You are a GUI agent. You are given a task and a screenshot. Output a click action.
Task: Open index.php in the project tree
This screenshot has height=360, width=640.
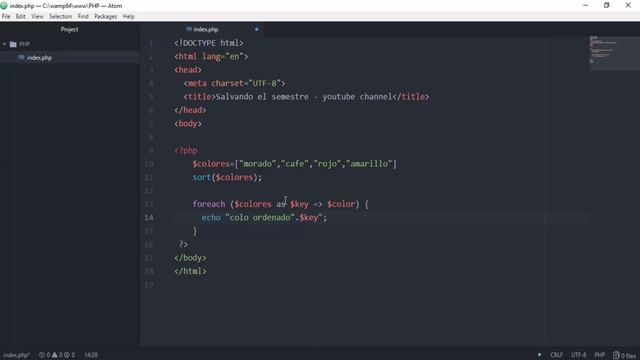(x=39, y=58)
